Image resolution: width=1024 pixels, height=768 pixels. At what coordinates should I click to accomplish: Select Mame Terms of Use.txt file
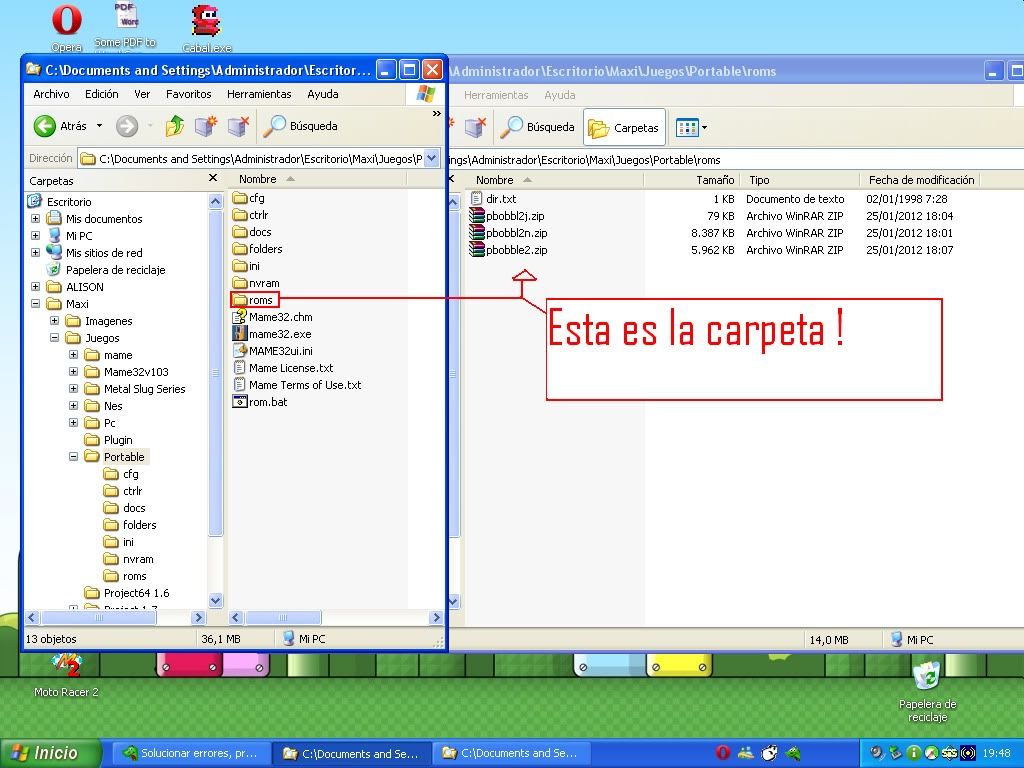(x=297, y=385)
